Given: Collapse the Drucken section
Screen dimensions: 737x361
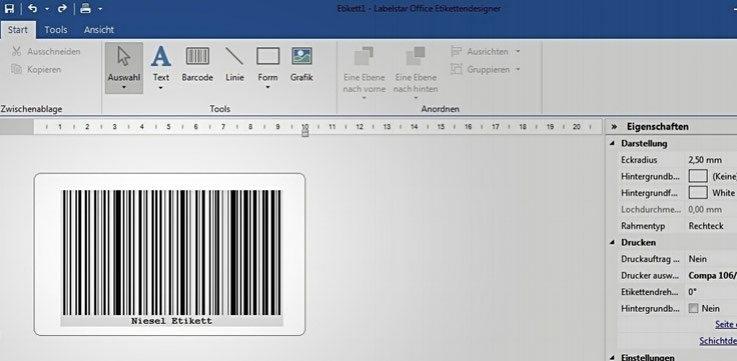Looking at the screenshot, I should pyautogui.click(x=612, y=243).
